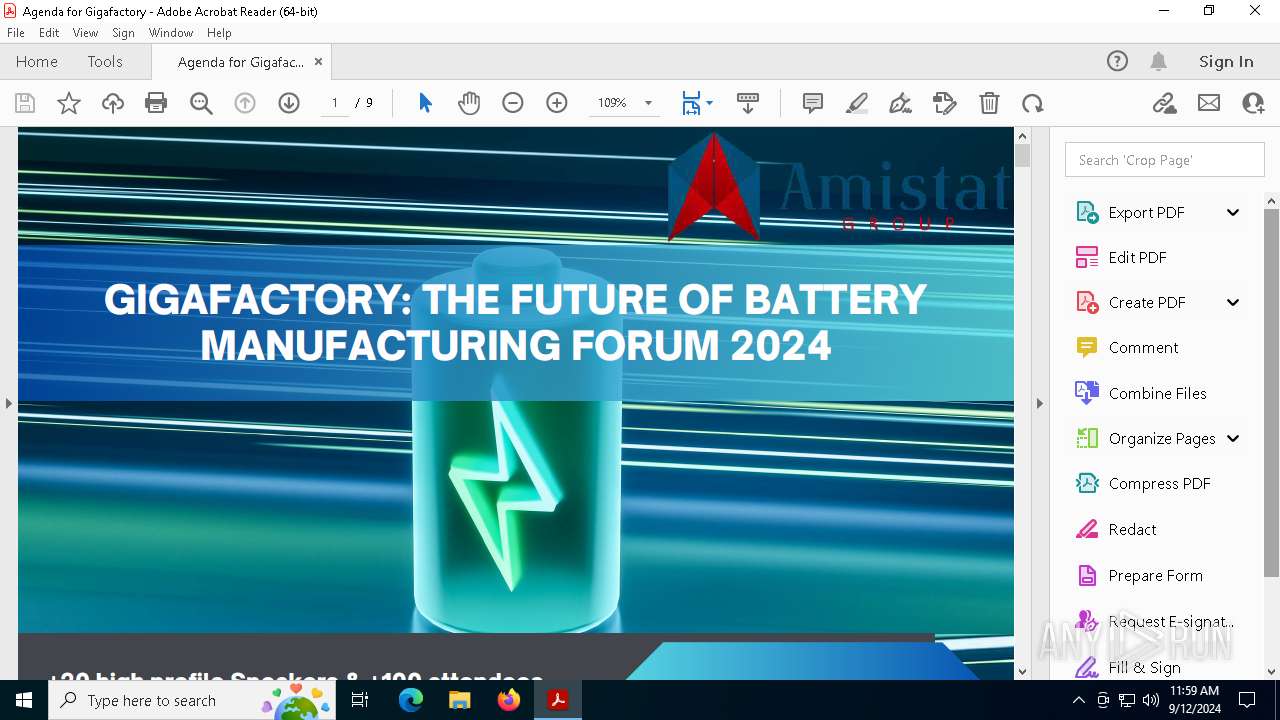Open the View menu
This screenshot has width=1280, height=720.
pos(85,33)
